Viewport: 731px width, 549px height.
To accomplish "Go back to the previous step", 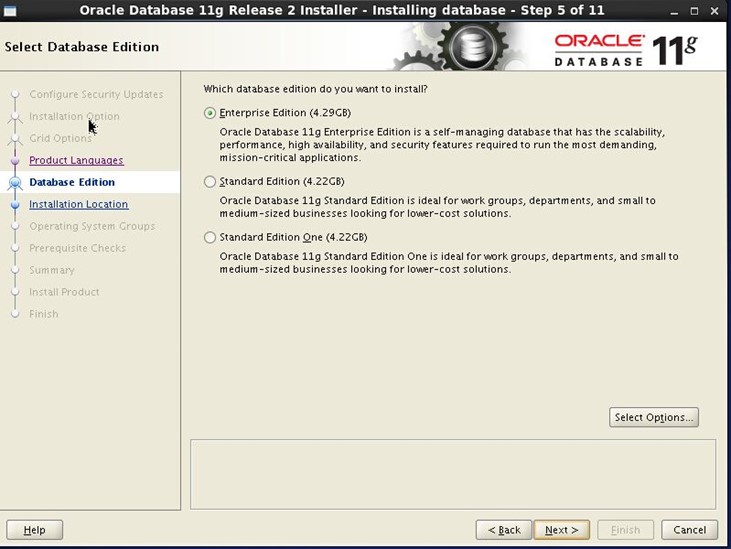I will pyautogui.click(x=503, y=530).
